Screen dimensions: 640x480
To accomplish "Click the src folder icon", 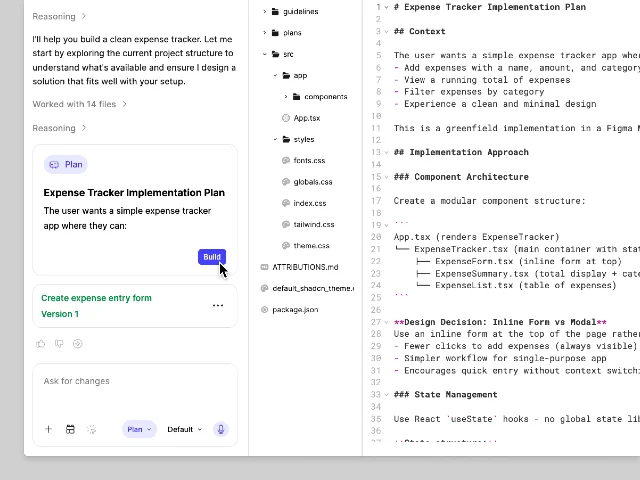I will click(276, 54).
